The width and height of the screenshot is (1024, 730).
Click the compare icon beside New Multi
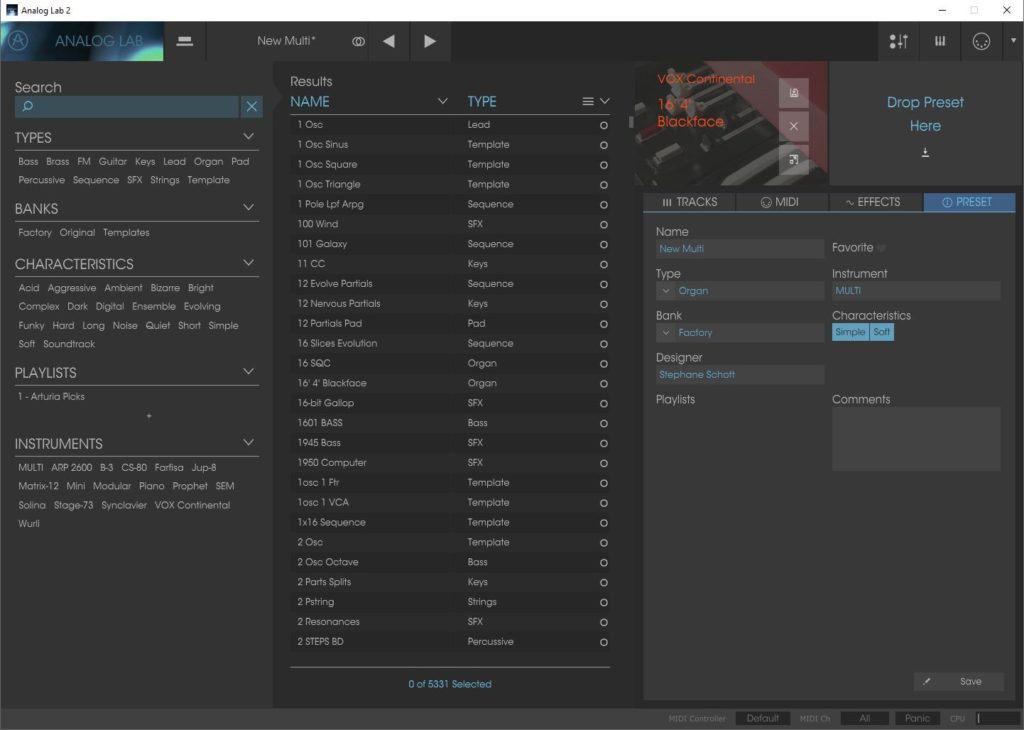tap(358, 41)
